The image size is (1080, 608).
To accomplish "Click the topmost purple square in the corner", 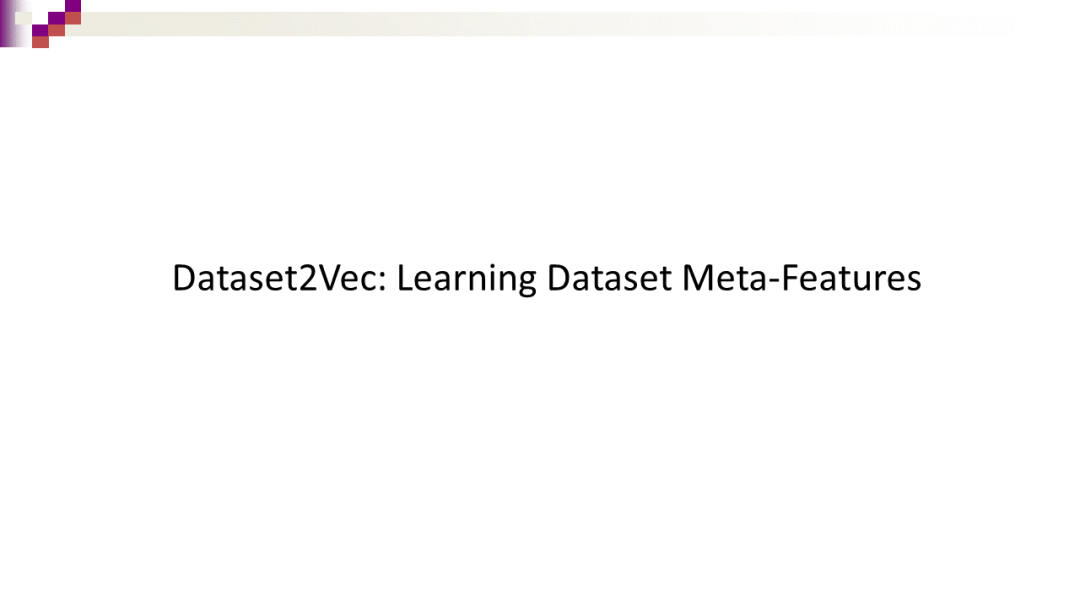I will 73,5.
